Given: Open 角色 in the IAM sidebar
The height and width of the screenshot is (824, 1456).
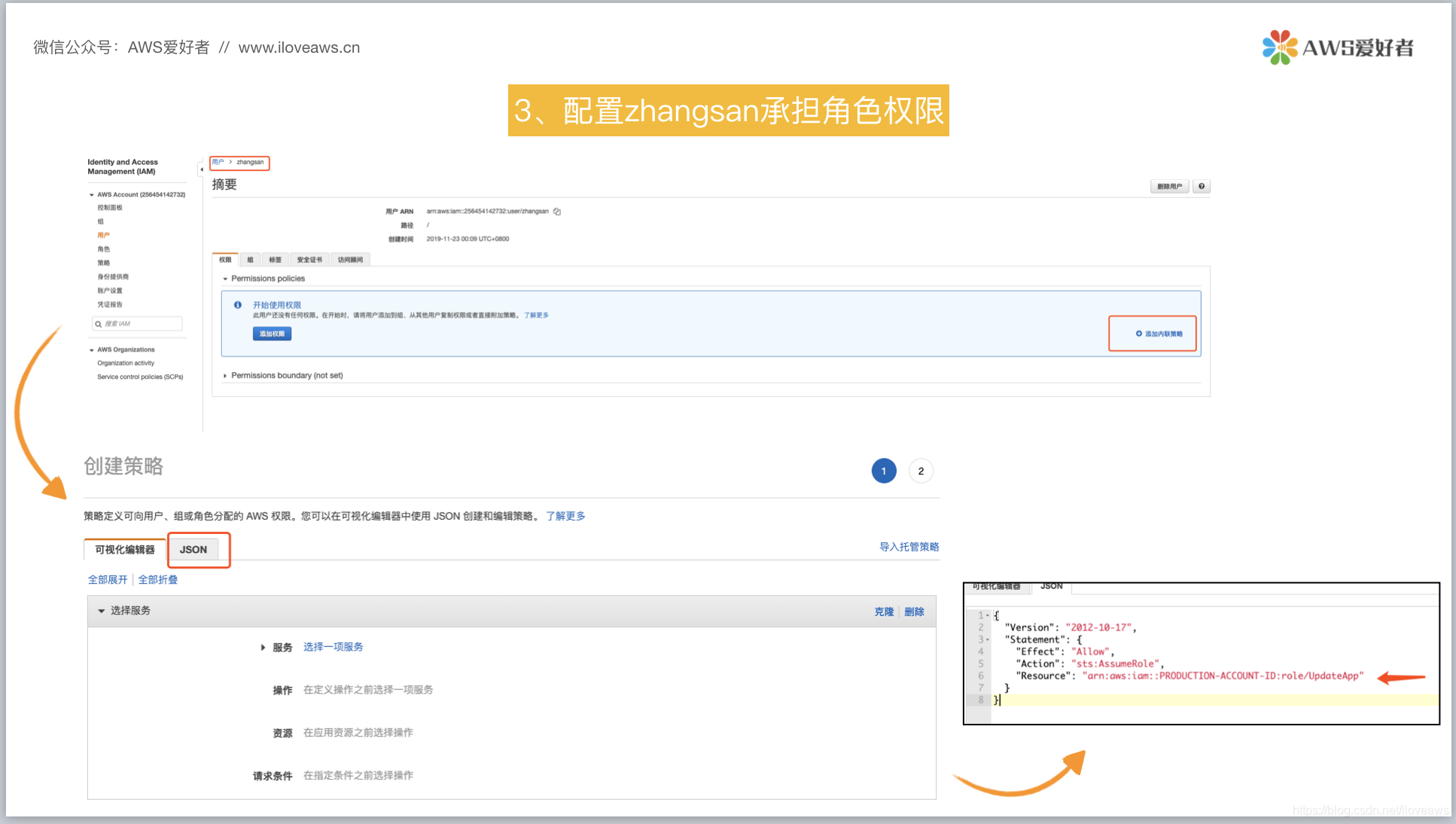Looking at the screenshot, I should (103, 249).
